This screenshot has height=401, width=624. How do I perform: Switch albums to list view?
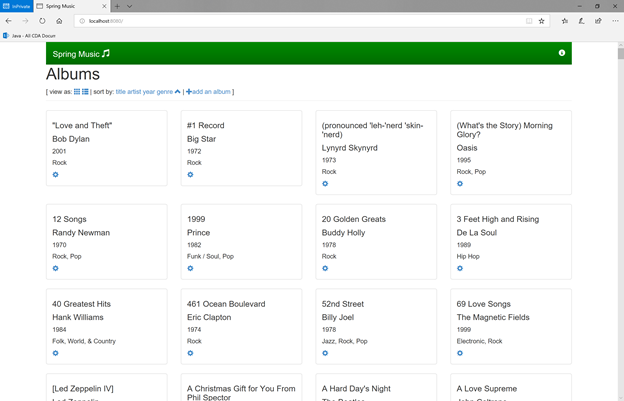85,92
